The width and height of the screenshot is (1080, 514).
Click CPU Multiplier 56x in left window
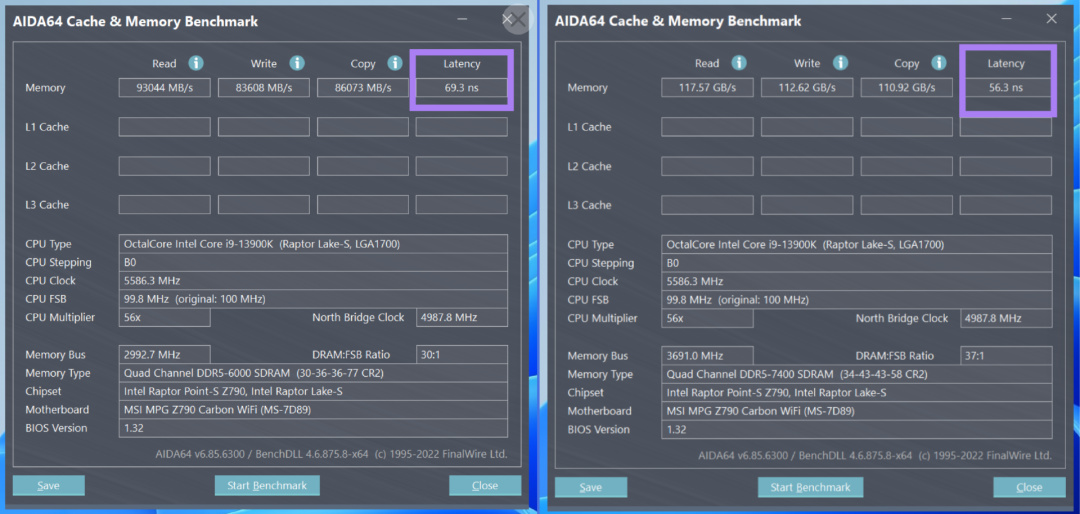pyautogui.click(x=165, y=318)
